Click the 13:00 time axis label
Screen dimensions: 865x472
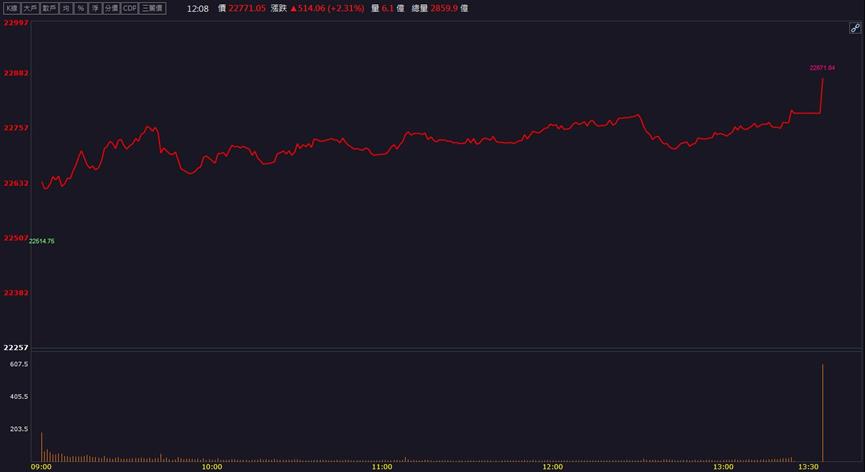click(x=723, y=467)
